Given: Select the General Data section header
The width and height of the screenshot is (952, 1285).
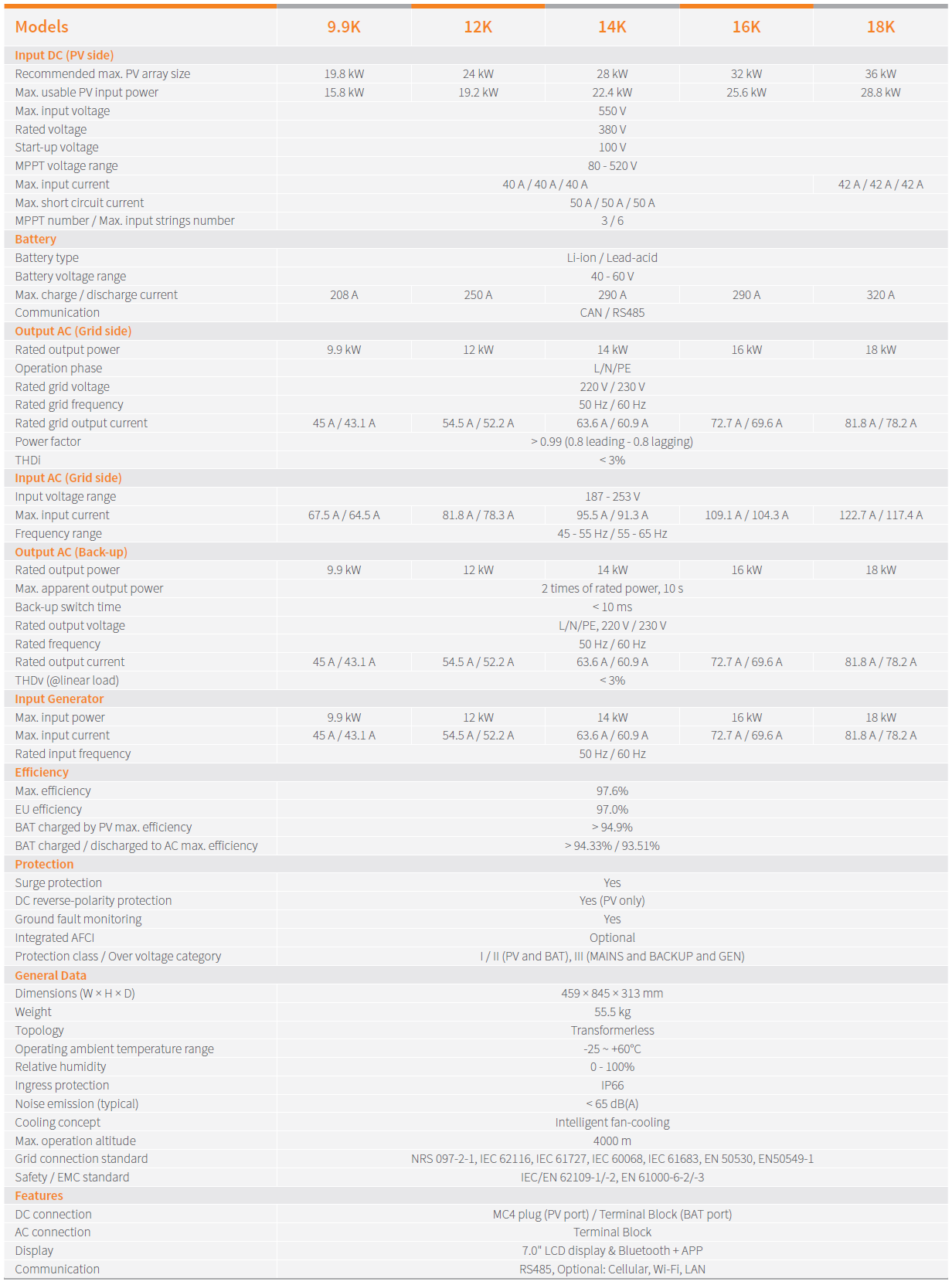Looking at the screenshot, I should [51, 976].
